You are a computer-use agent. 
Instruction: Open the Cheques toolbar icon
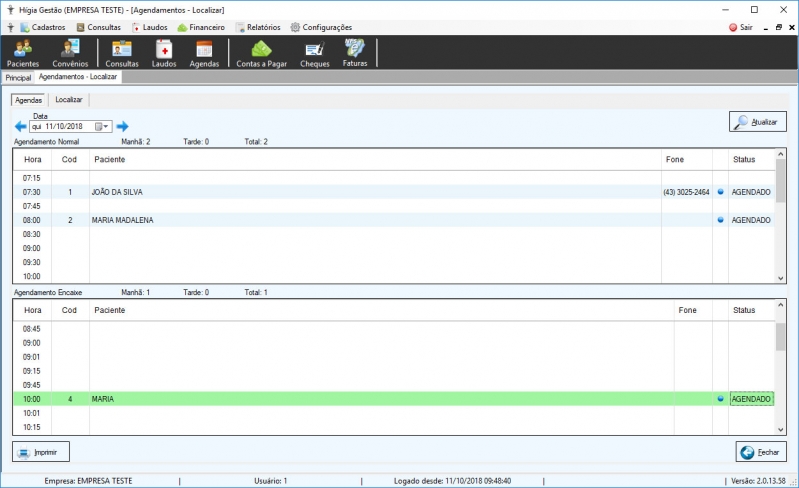click(314, 53)
